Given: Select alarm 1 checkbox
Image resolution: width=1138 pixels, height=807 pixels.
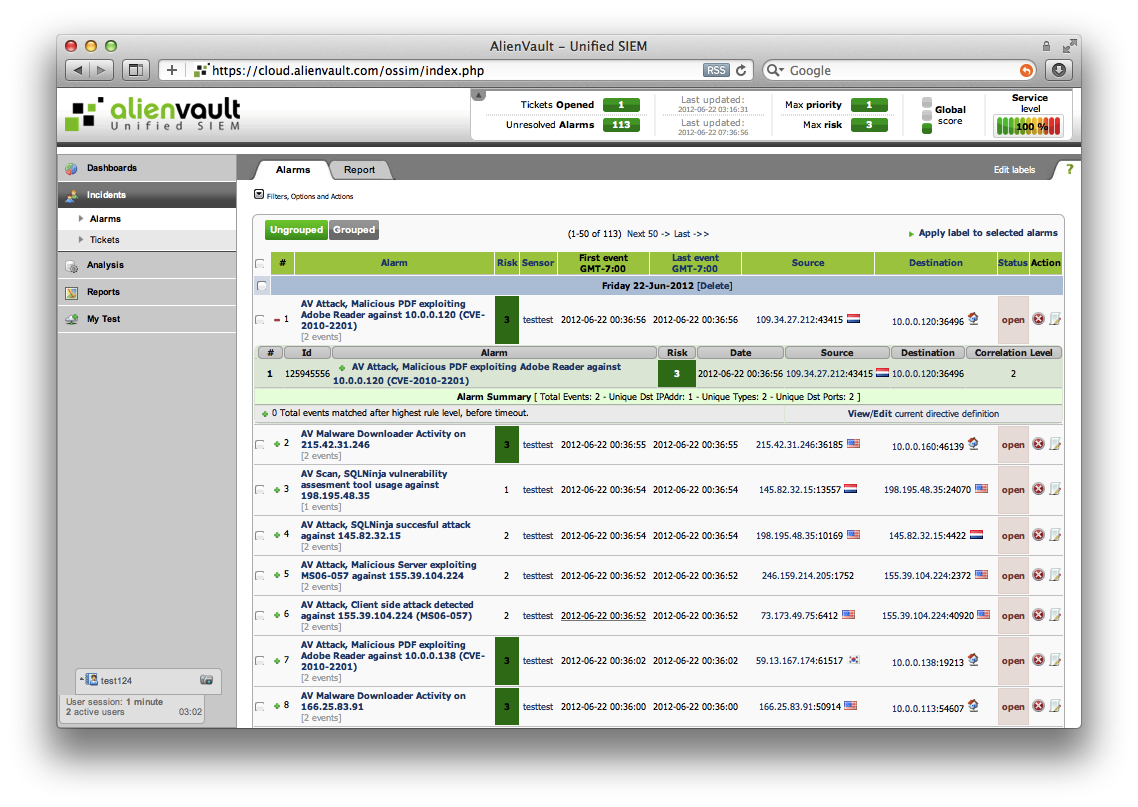Looking at the screenshot, I should 260,319.
